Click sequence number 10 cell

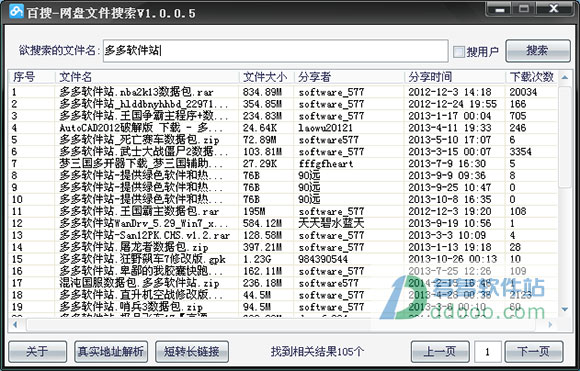(17, 199)
